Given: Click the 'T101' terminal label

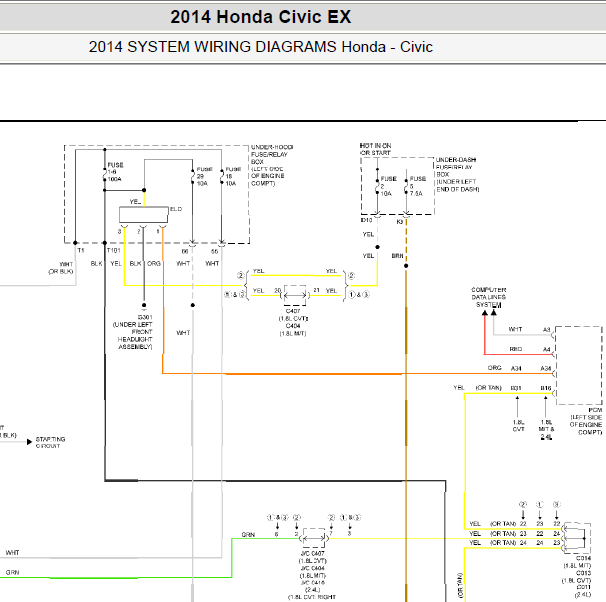Looking at the screenshot, I should pos(114,250).
